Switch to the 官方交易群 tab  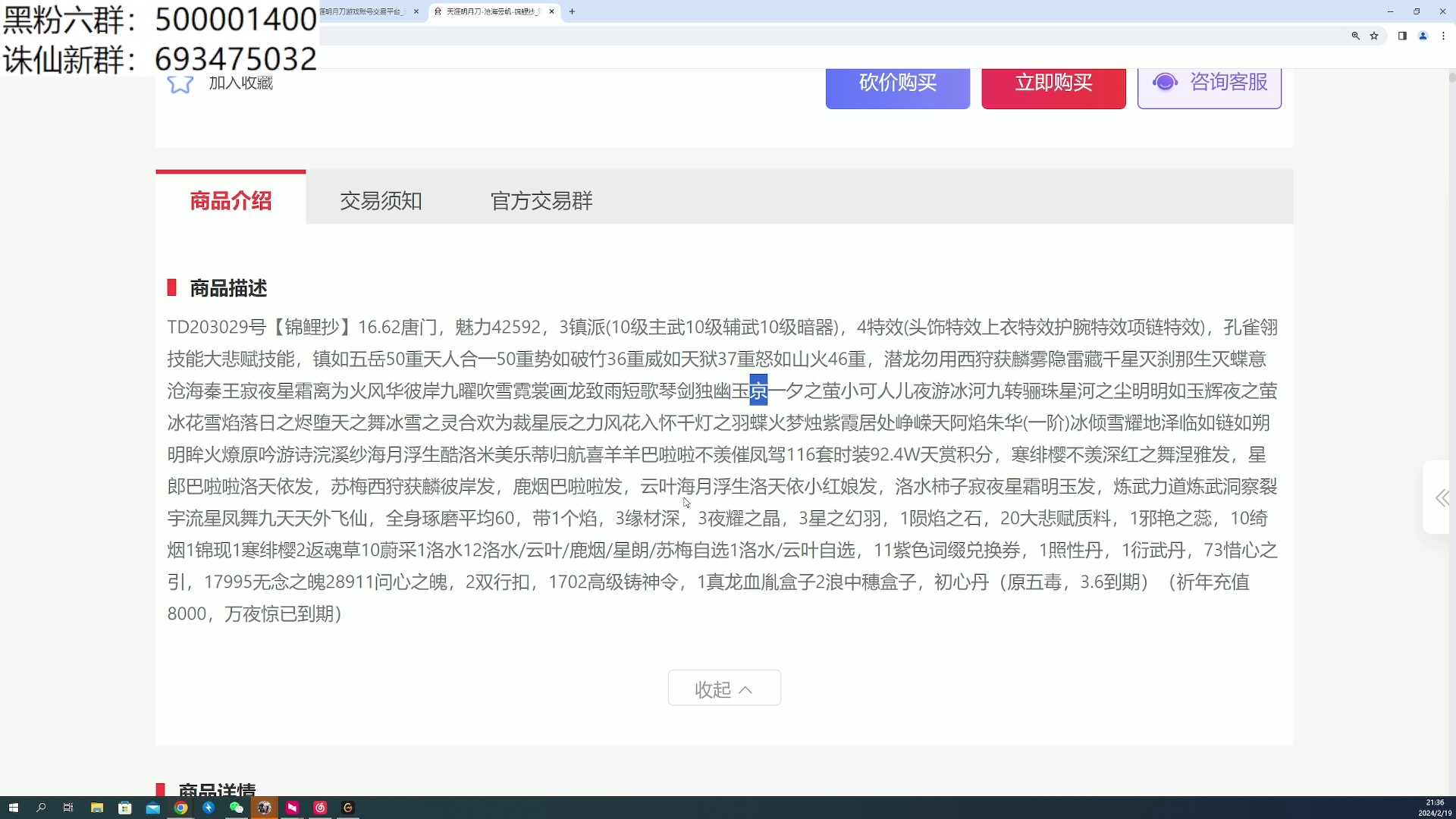(540, 200)
